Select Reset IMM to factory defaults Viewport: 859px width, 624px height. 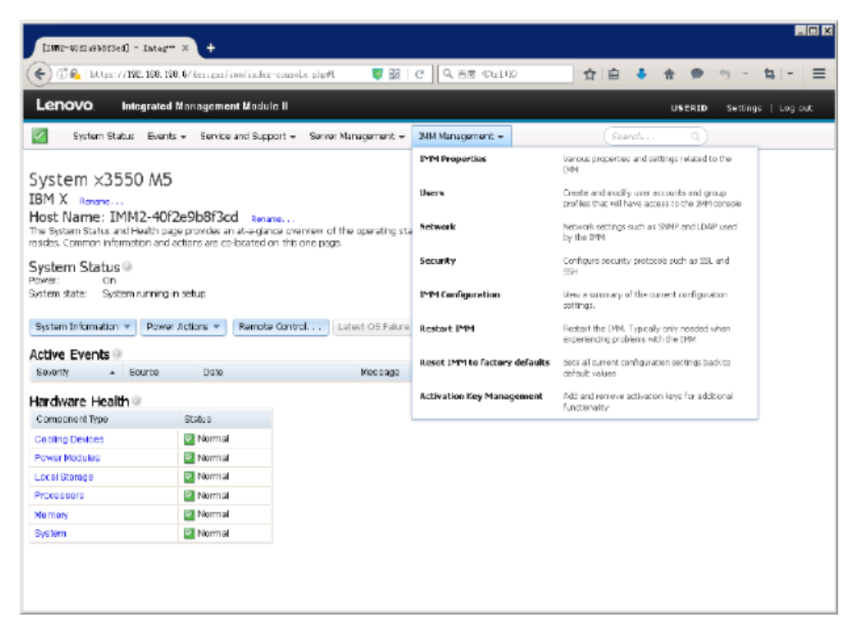coord(484,363)
